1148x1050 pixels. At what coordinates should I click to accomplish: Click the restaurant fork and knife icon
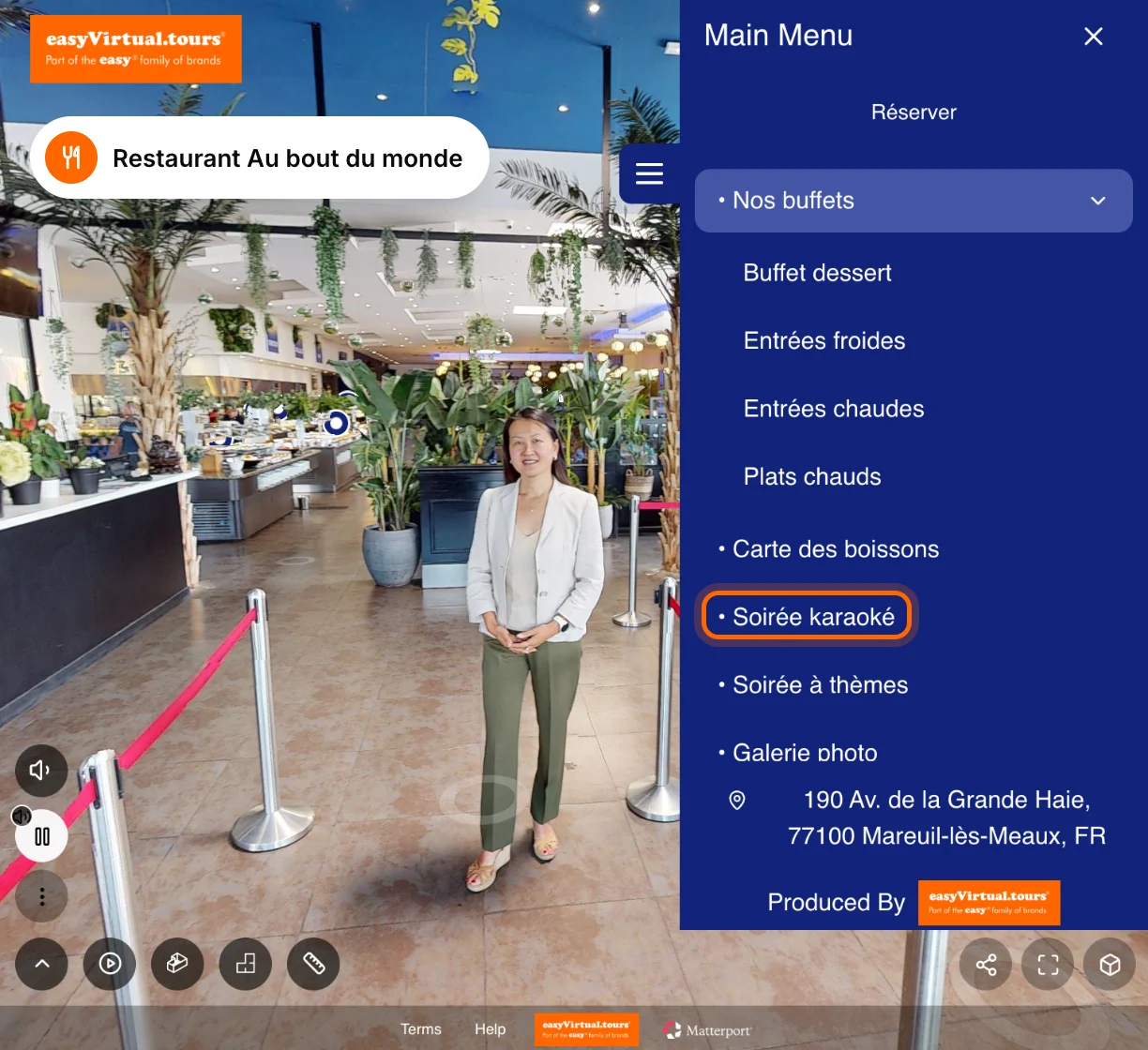tap(71, 157)
